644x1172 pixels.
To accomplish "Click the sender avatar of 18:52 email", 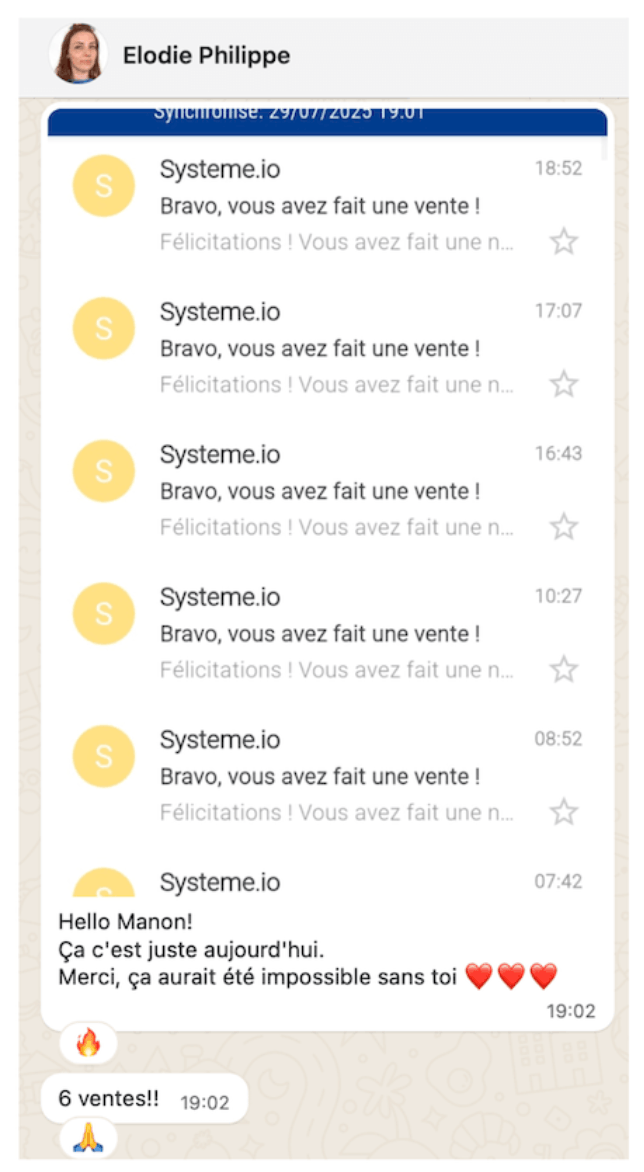I will click(104, 186).
